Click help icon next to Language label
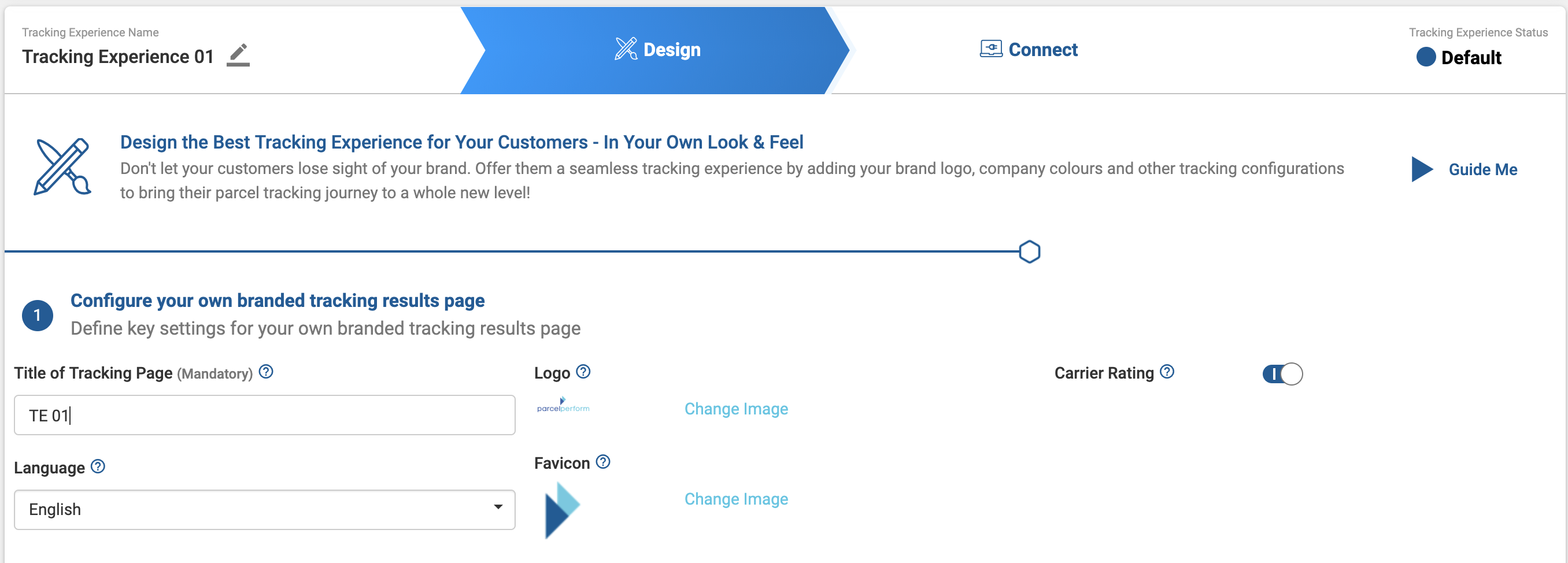Image resolution: width=1568 pixels, height=563 pixels. [x=98, y=466]
